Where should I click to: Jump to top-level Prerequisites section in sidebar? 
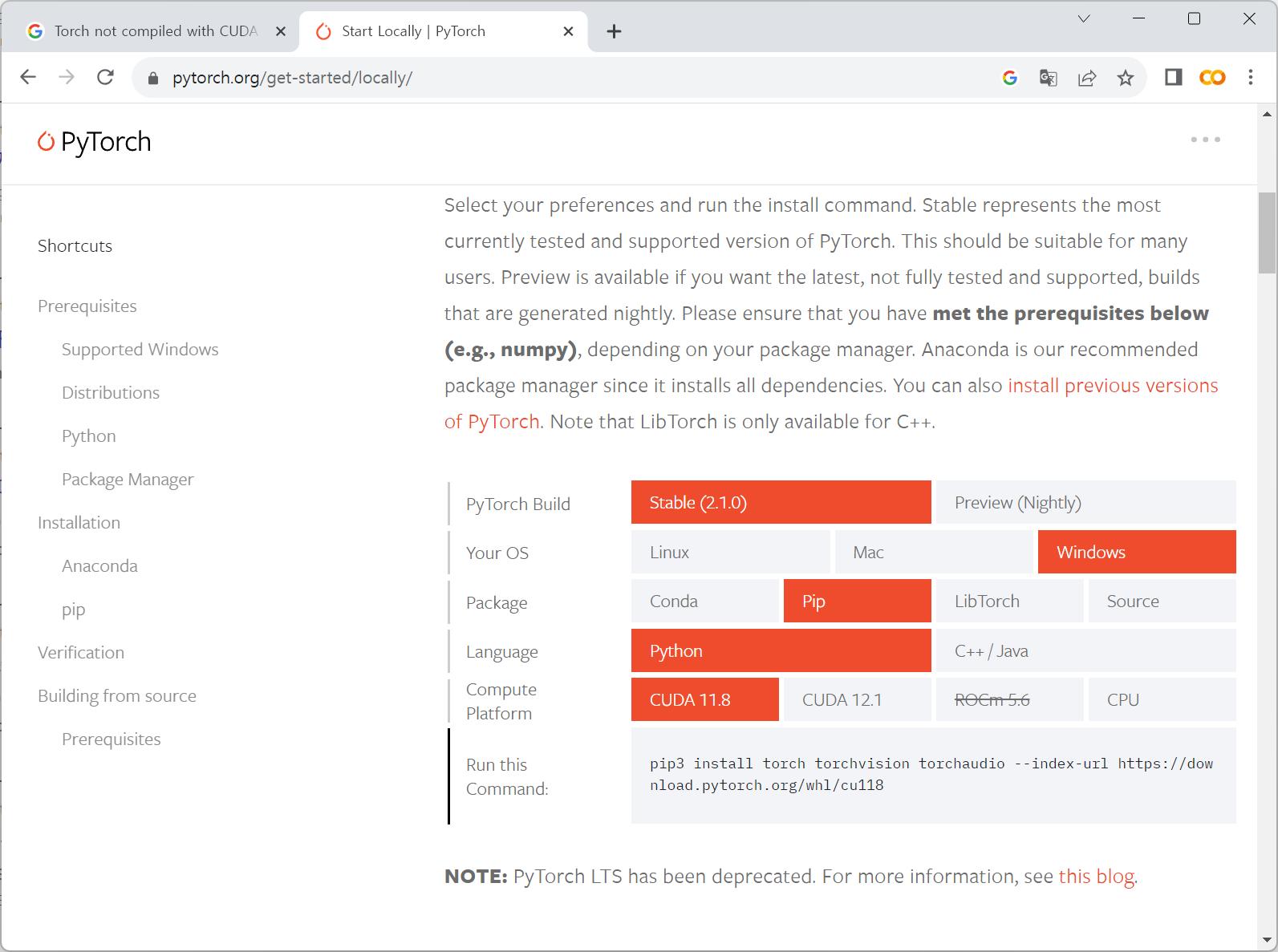point(87,306)
